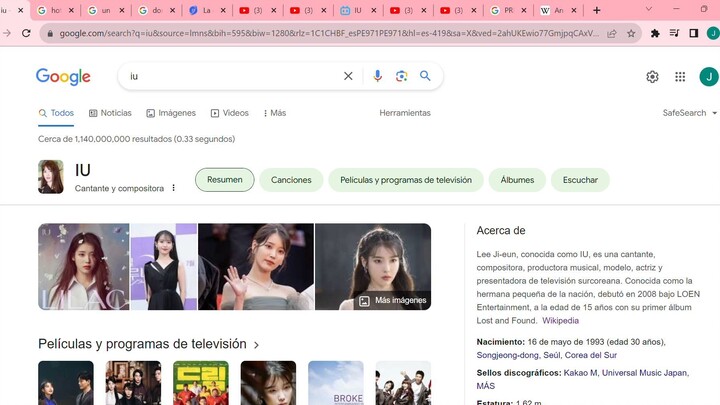Select the Álbumes chip
The image size is (720, 405).
click(x=517, y=180)
